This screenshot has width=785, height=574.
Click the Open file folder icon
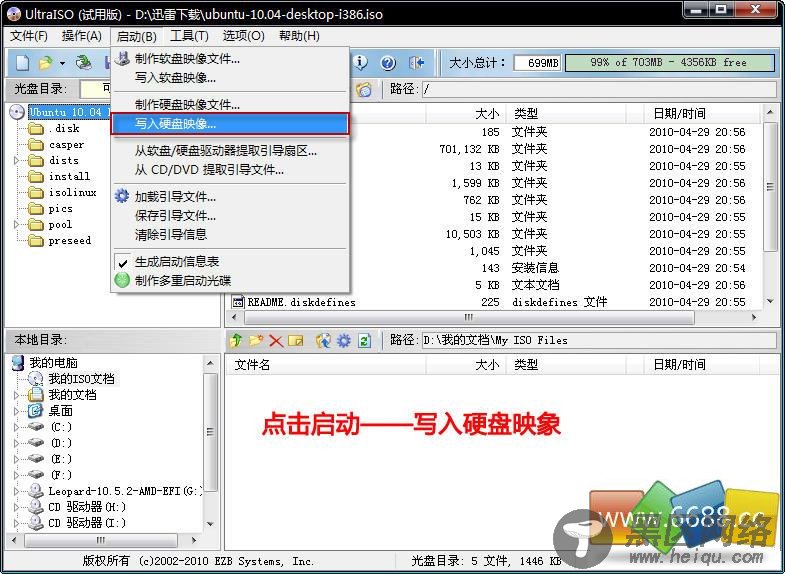pyautogui.click(x=46, y=63)
